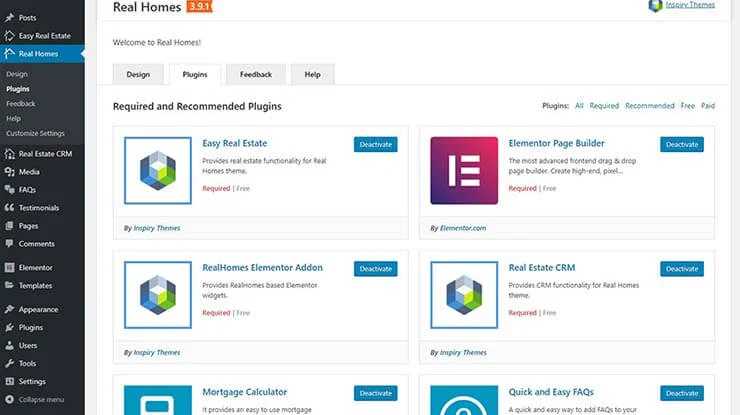Deactivate RealHomes Elementor Addon plugin

click(x=376, y=269)
